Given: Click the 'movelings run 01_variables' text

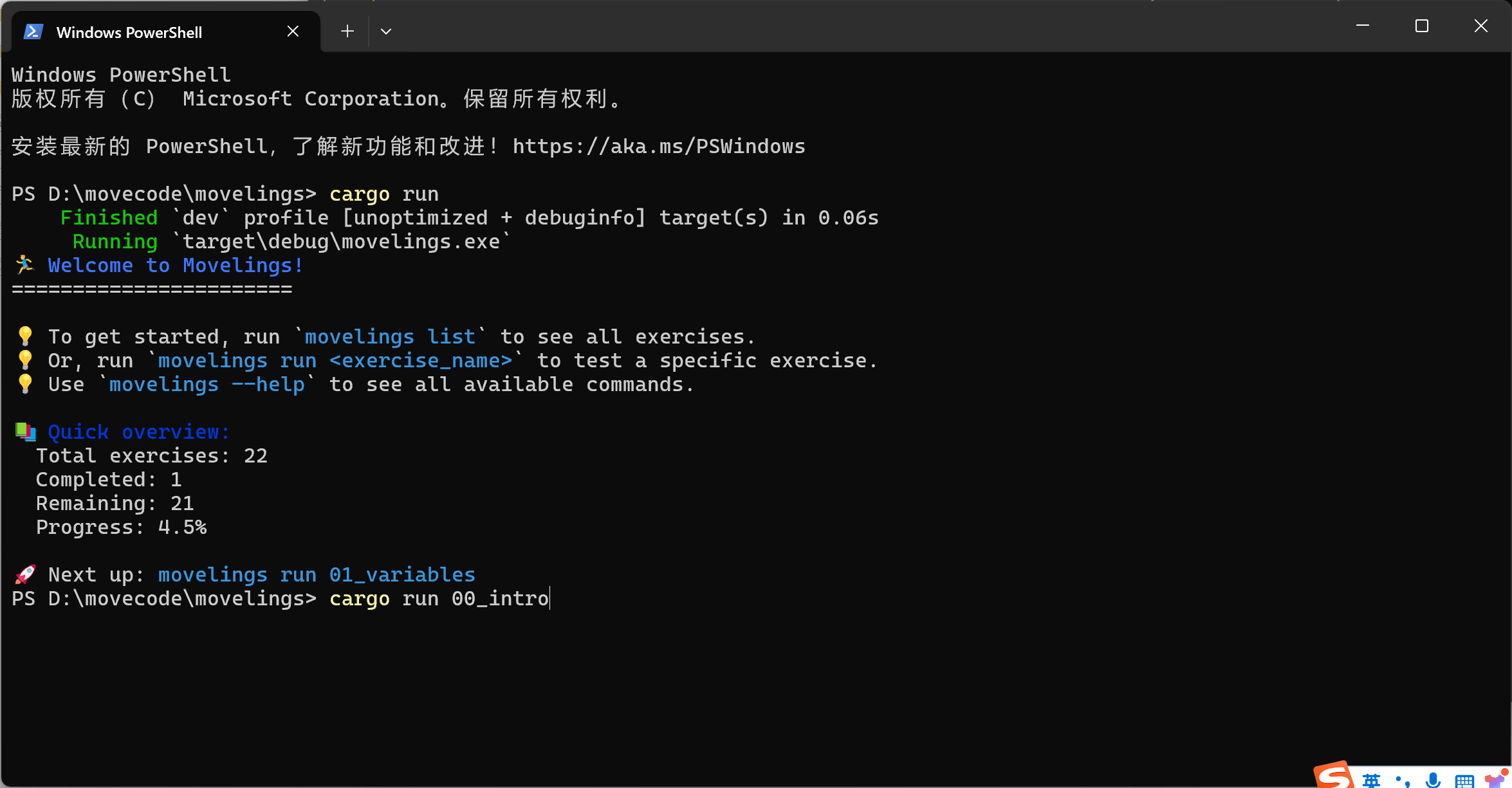Looking at the screenshot, I should coord(317,574).
